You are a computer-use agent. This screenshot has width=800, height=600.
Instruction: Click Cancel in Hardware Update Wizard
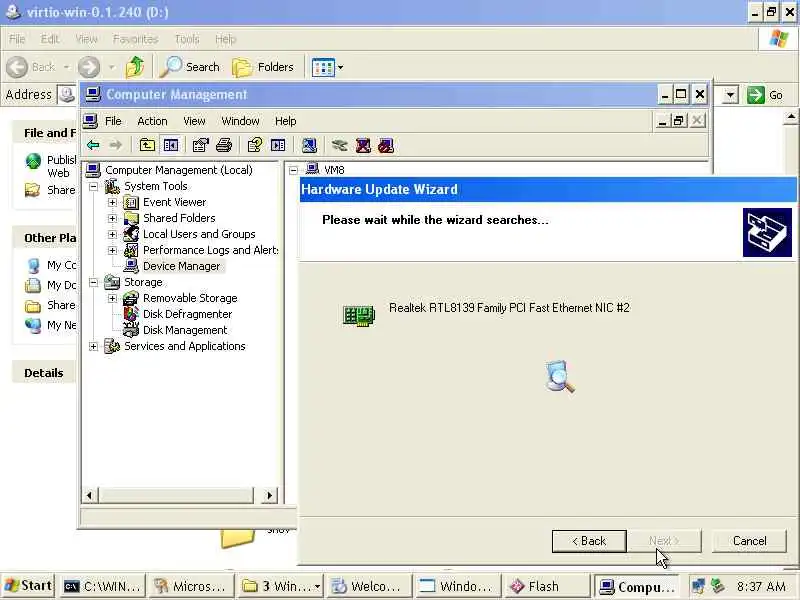click(x=749, y=541)
